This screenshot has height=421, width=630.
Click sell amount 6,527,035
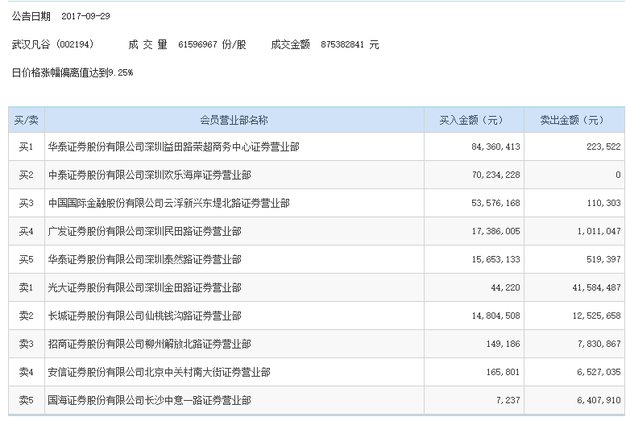599,372
